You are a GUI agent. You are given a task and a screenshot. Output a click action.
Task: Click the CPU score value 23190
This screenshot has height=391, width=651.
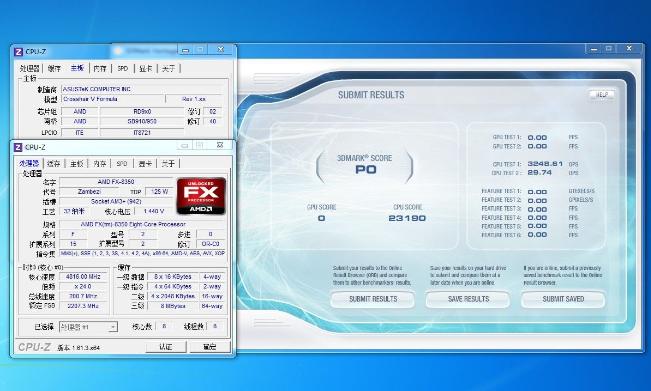pyautogui.click(x=407, y=218)
